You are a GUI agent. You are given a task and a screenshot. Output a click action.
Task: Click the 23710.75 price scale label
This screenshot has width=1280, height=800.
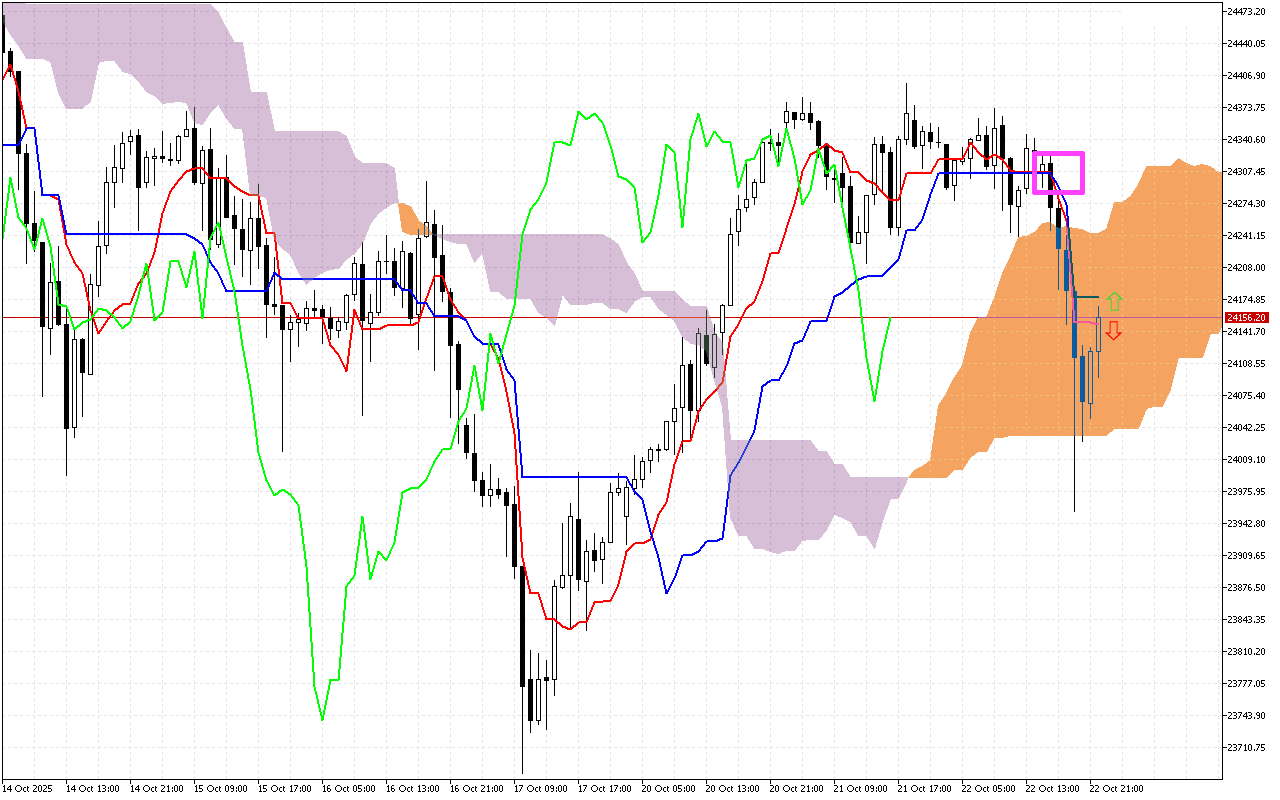(x=1246, y=747)
